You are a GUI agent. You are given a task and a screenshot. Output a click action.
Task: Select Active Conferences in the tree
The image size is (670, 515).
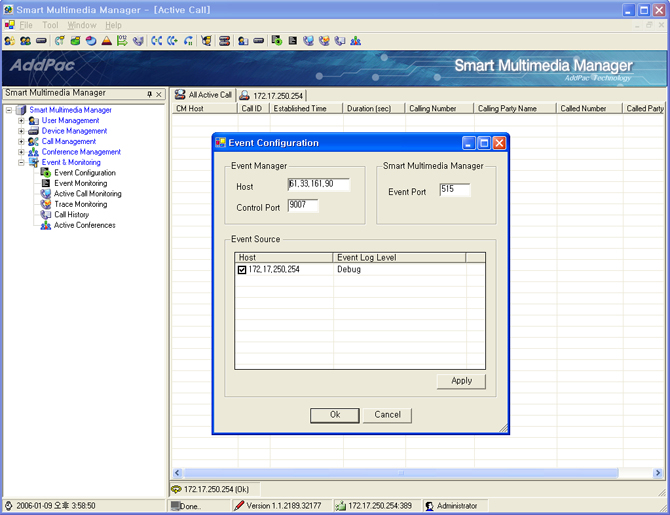(84, 225)
